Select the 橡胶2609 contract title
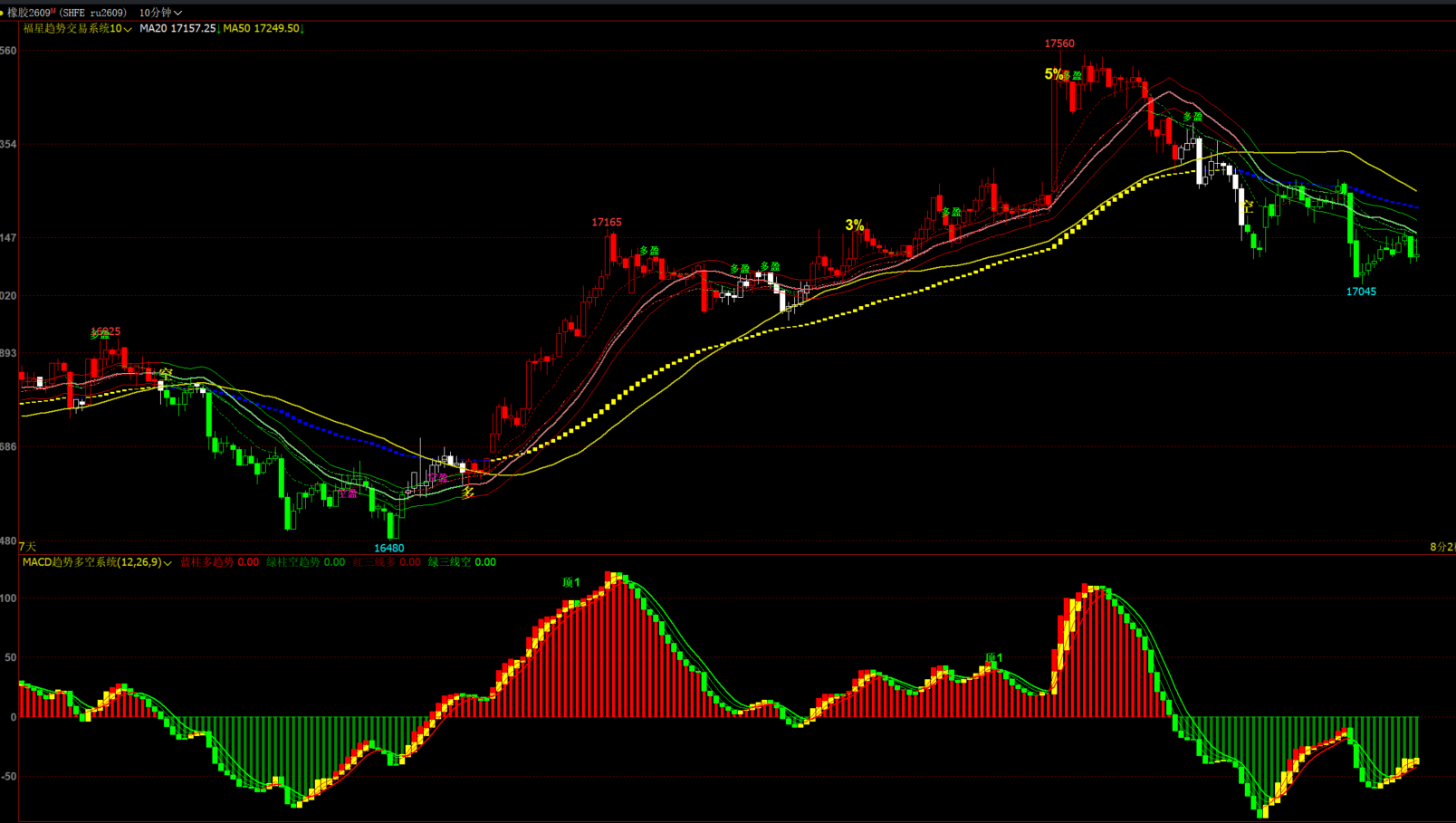The height and width of the screenshot is (823, 1456). click(29, 13)
